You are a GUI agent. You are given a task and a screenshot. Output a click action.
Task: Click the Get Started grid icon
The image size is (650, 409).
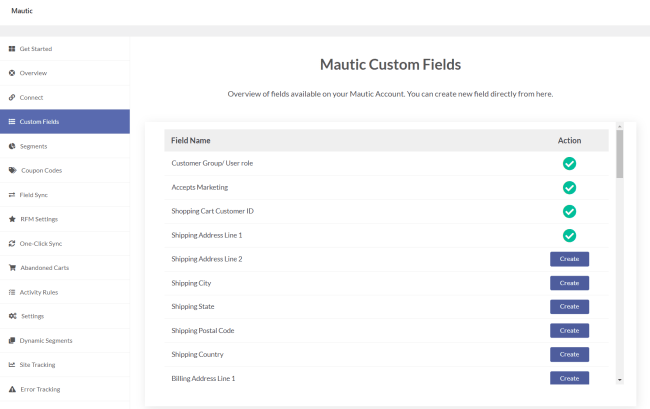[11, 49]
